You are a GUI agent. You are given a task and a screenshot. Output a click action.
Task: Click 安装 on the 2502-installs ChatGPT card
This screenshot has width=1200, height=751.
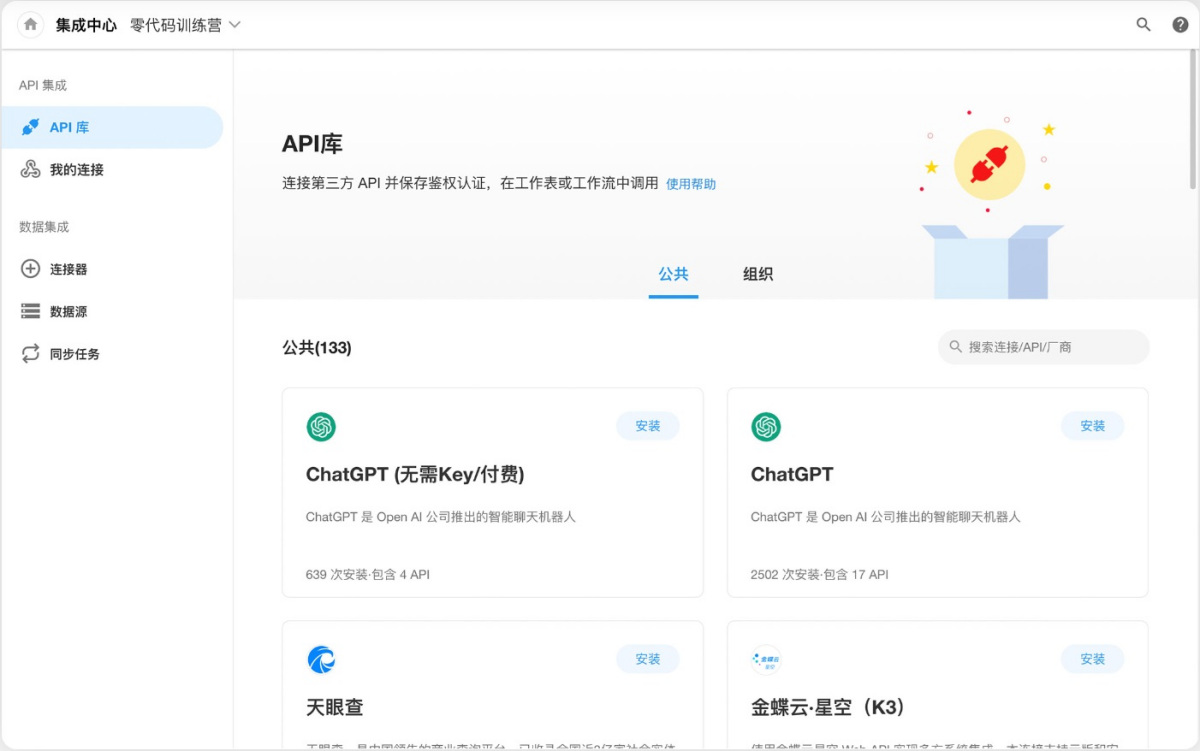point(1092,426)
